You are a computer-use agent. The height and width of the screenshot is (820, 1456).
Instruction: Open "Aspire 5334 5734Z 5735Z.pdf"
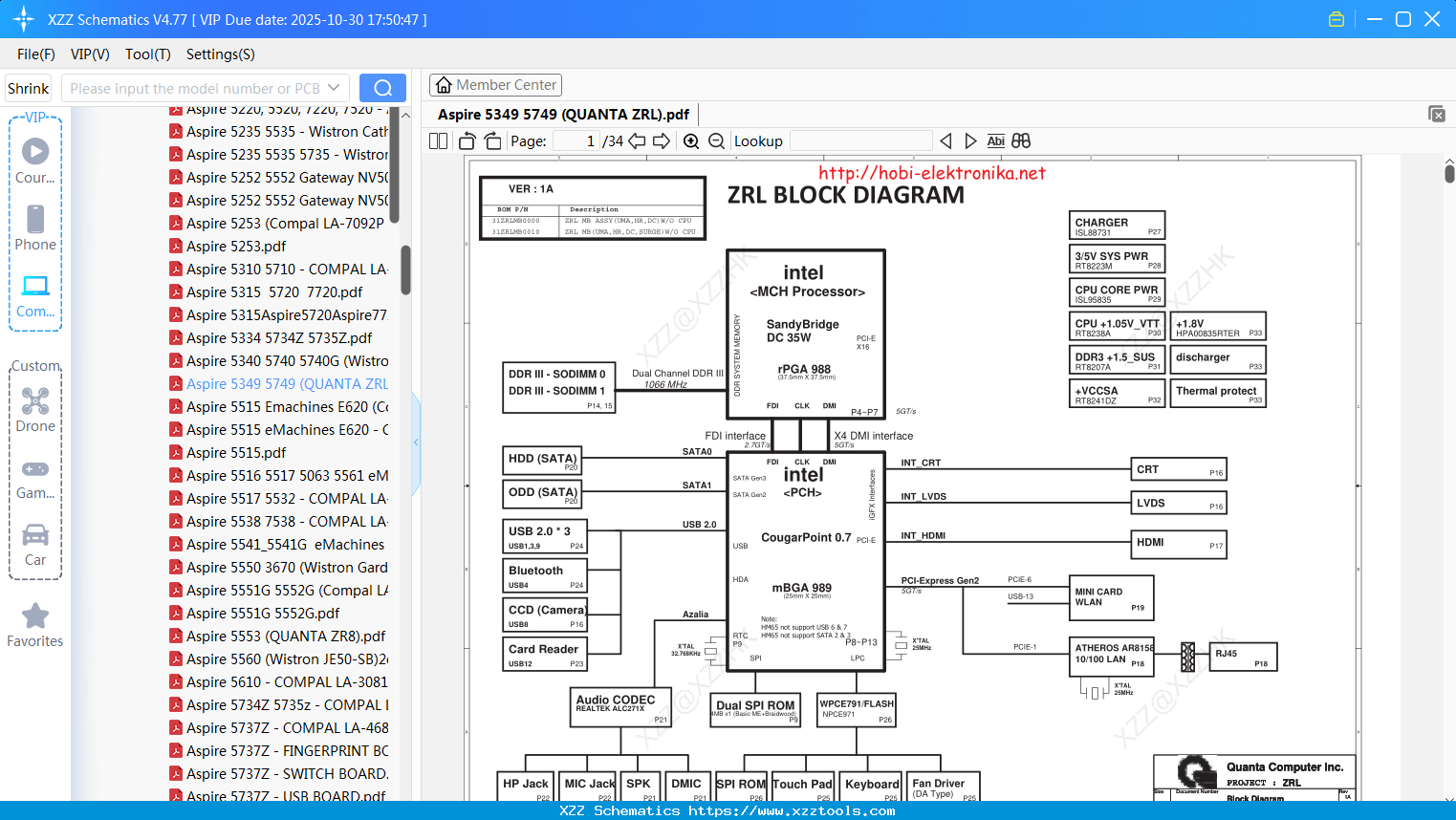tap(272, 338)
